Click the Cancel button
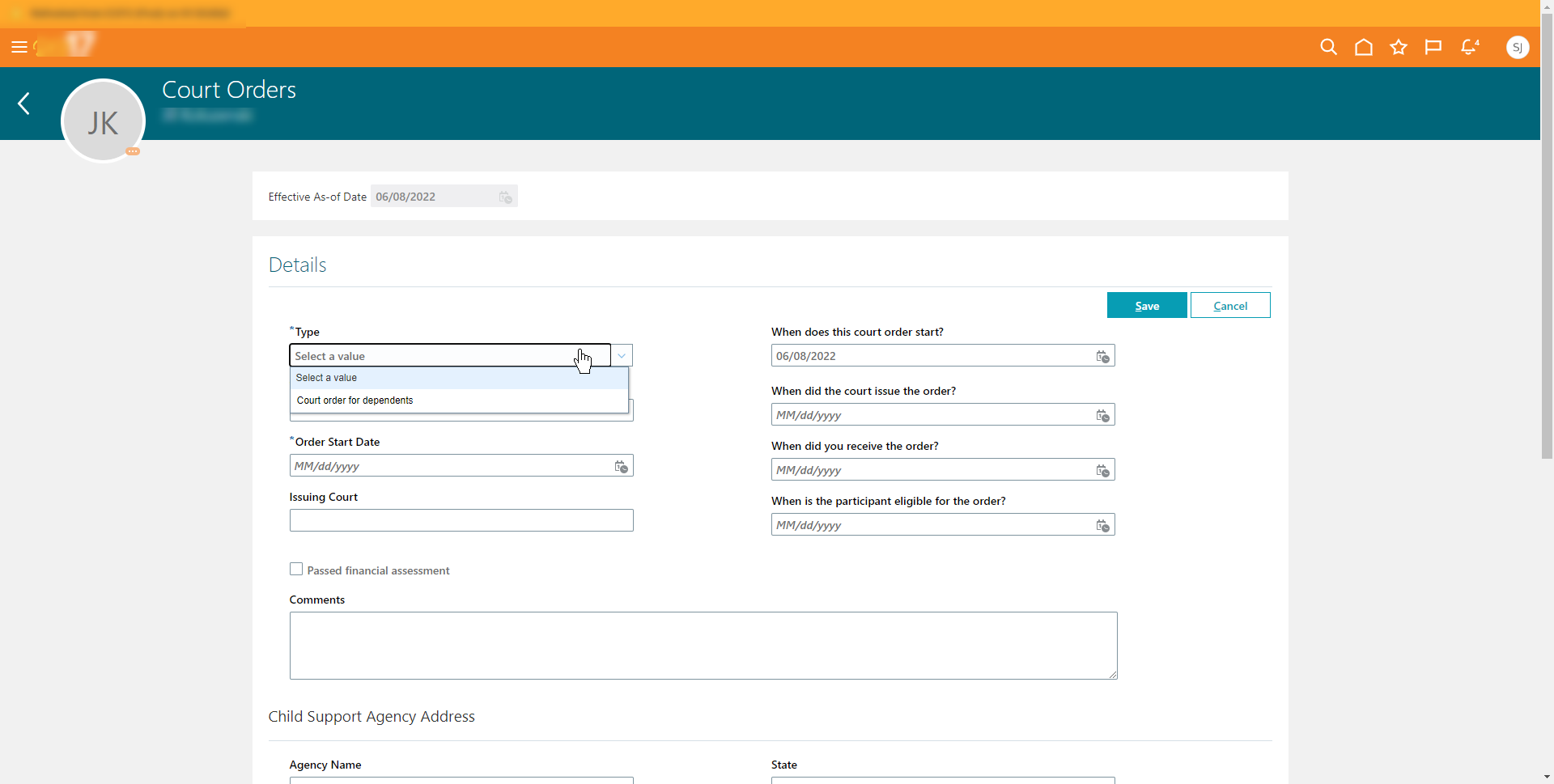The height and width of the screenshot is (784, 1554). [1229, 305]
